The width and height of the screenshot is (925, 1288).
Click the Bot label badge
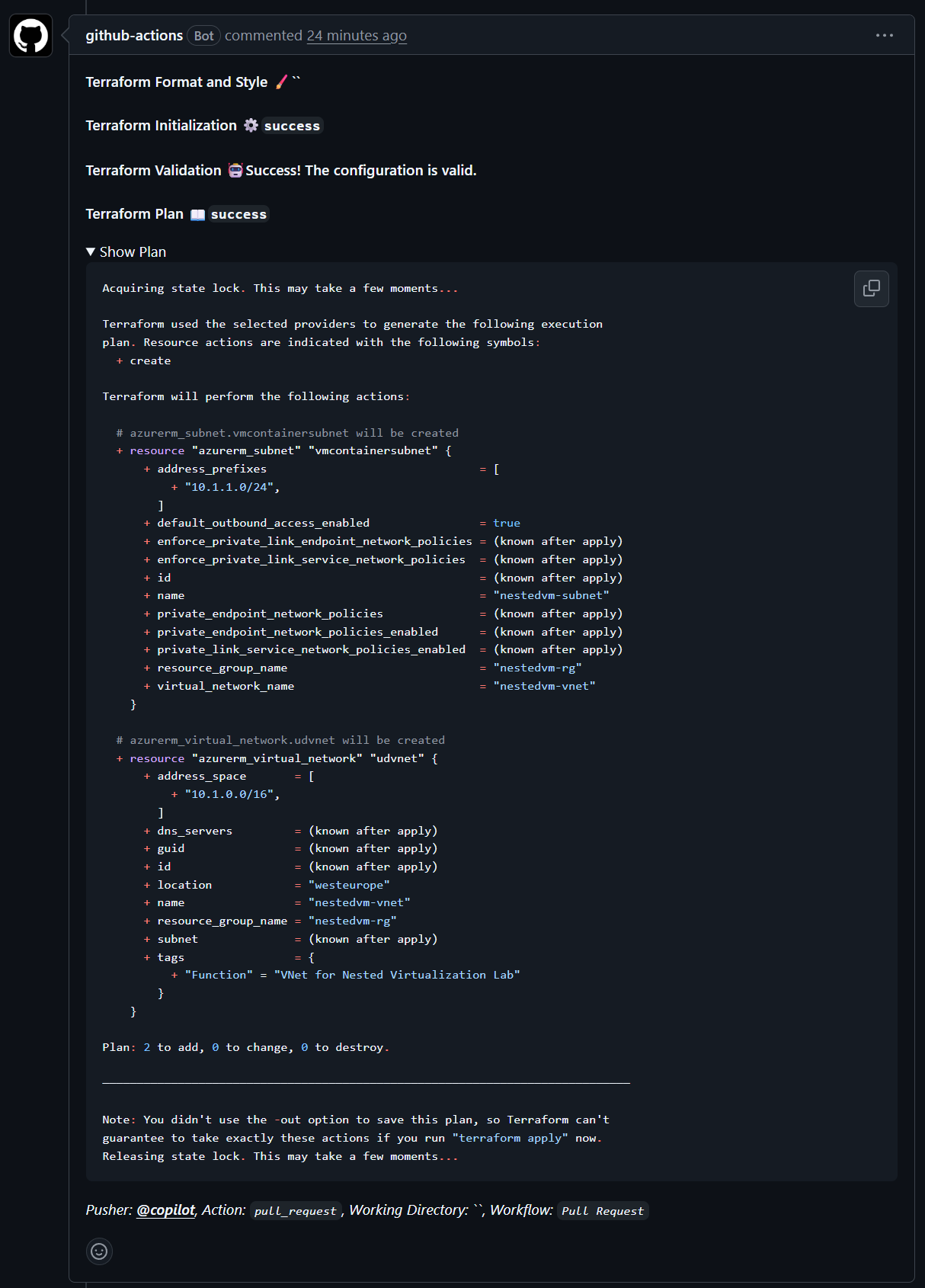pos(203,35)
